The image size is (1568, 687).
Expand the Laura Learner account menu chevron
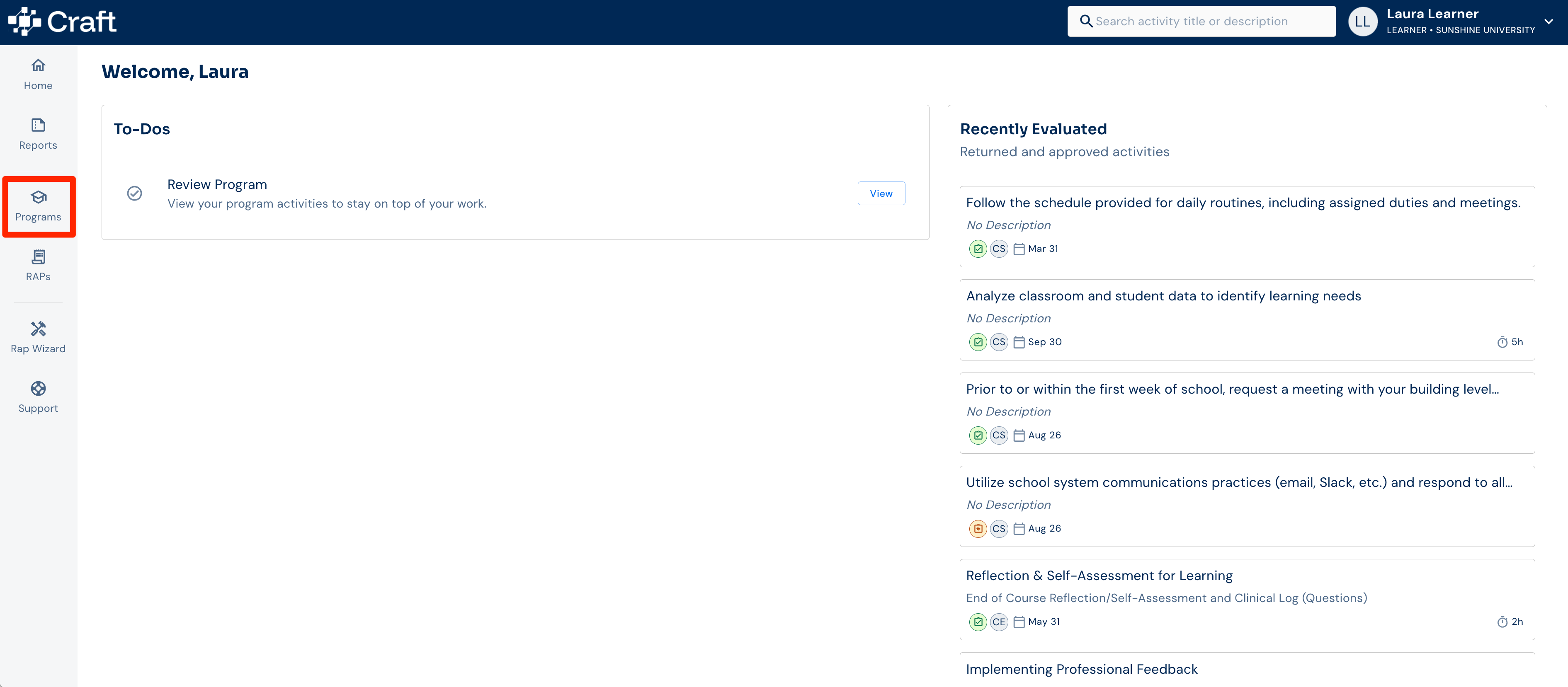pos(1549,21)
